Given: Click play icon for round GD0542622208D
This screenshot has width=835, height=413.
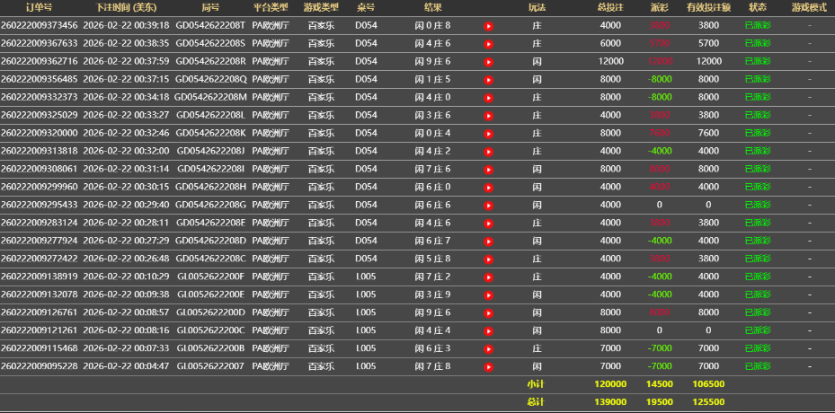Looking at the screenshot, I should pos(489,241).
